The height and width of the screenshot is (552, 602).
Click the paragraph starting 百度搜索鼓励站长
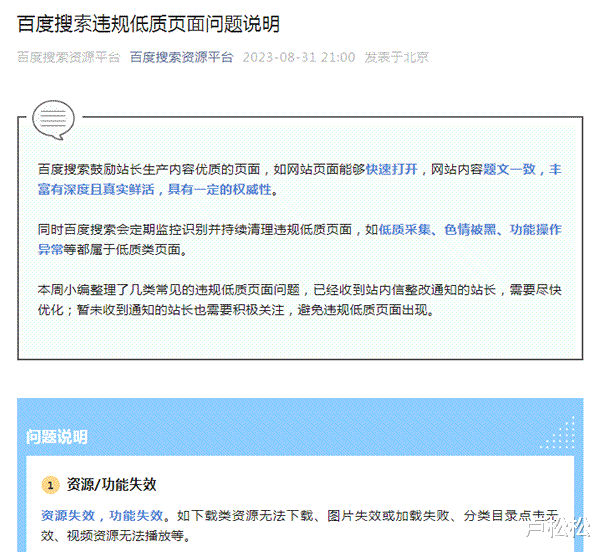(300, 179)
